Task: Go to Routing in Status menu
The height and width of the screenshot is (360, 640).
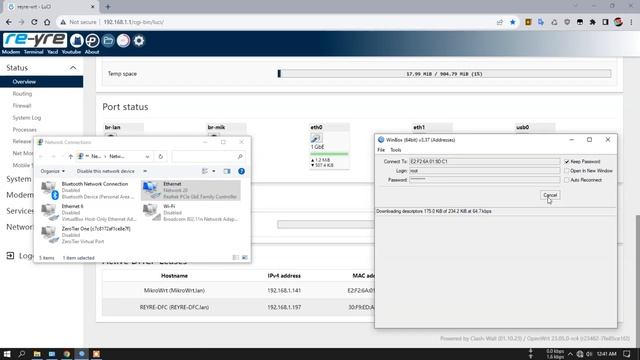Action: click(x=22, y=94)
